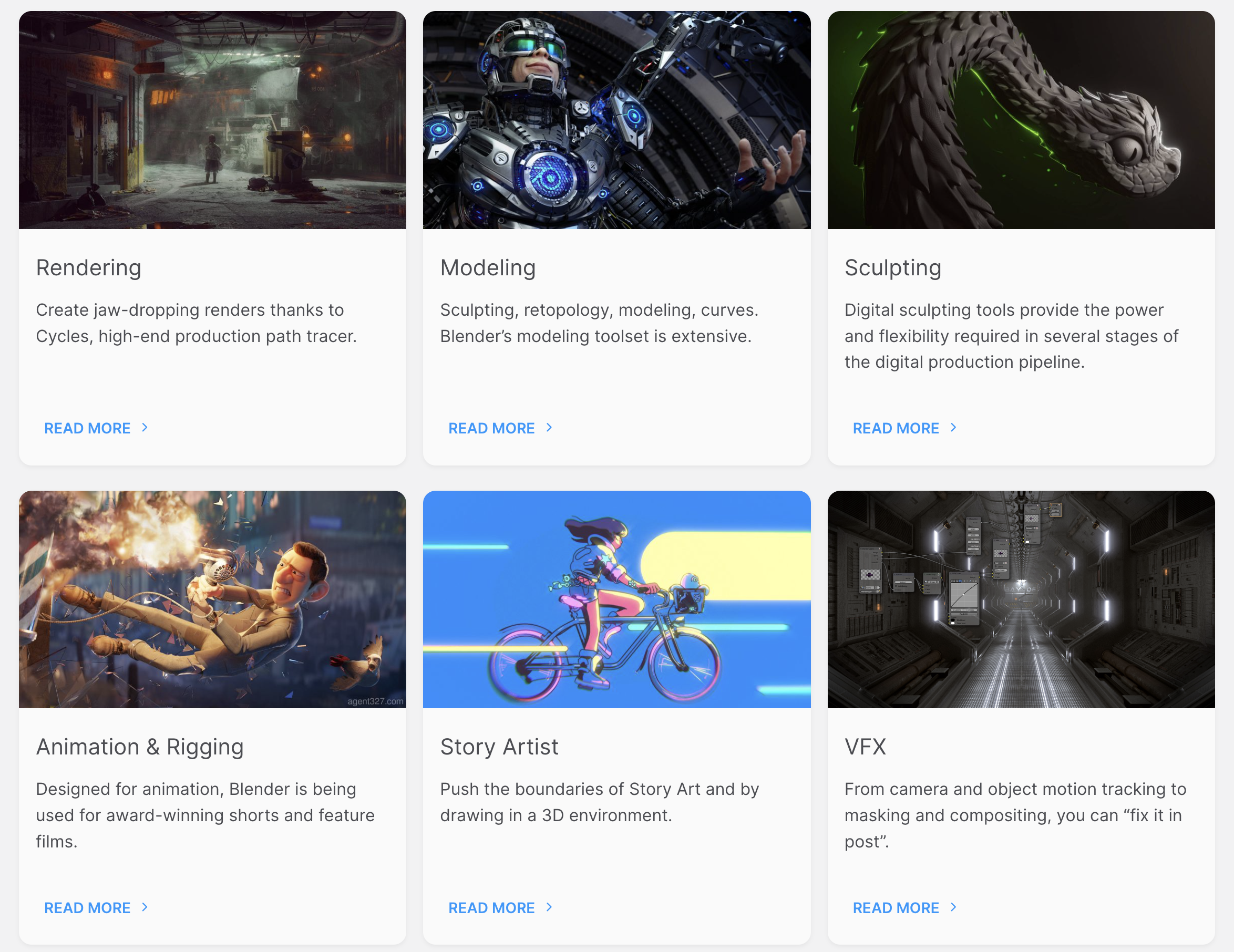Open the VFX READ MORE link
The width and height of the screenshot is (1234, 952).
pyautogui.click(x=896, y=908)
